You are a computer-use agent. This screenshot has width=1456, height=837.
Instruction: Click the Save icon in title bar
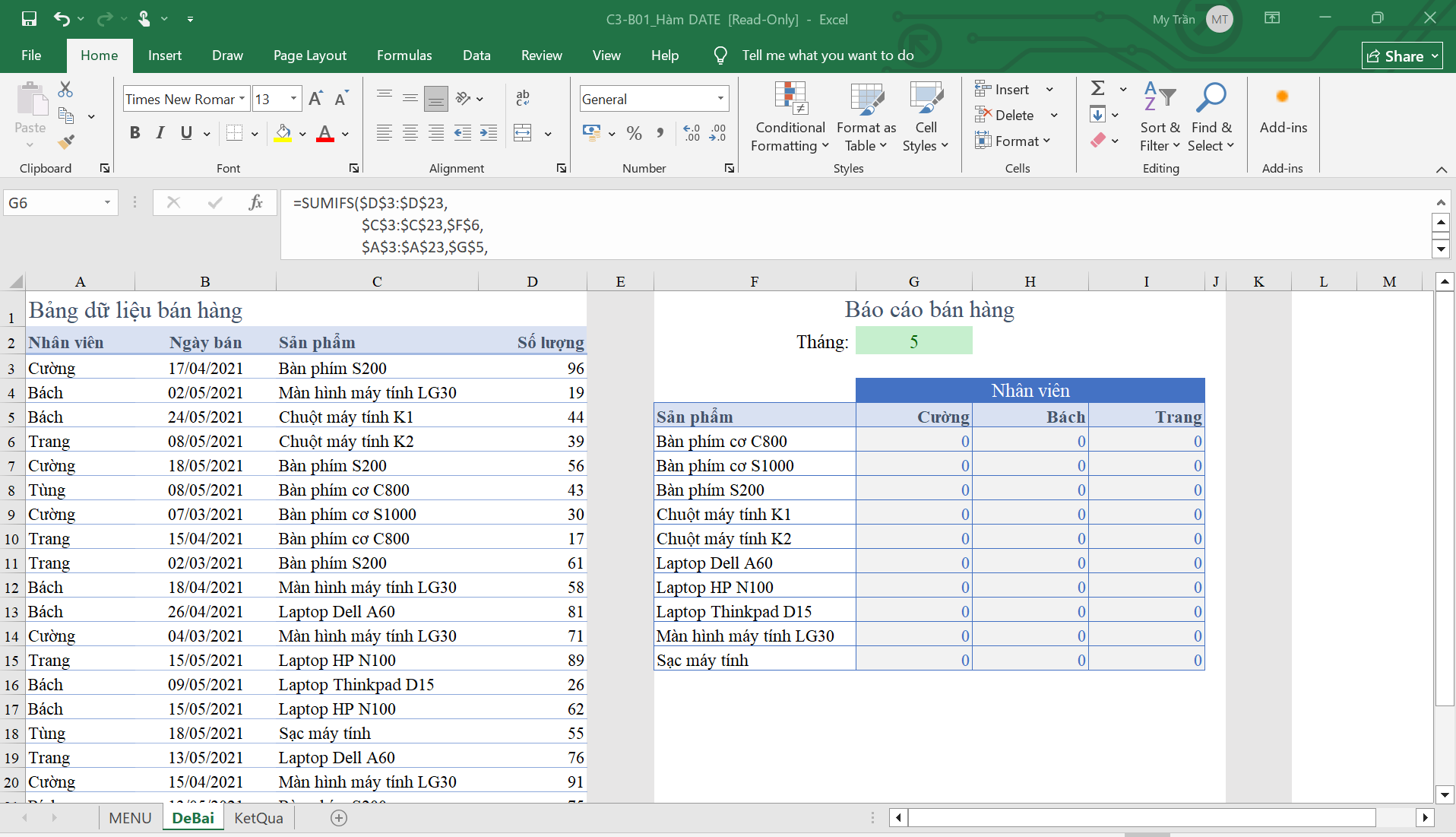coord(29,19)
